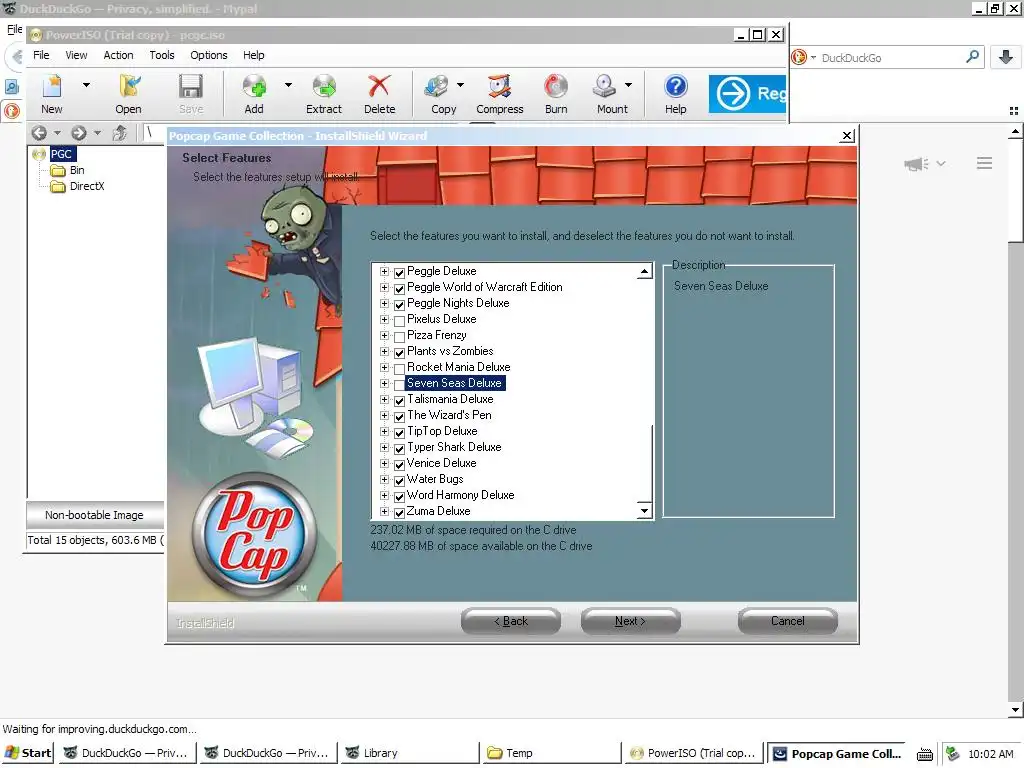Screen dimensions: 1024x768
Task: Click the New image icon in PowerISO
Action: 52,86
